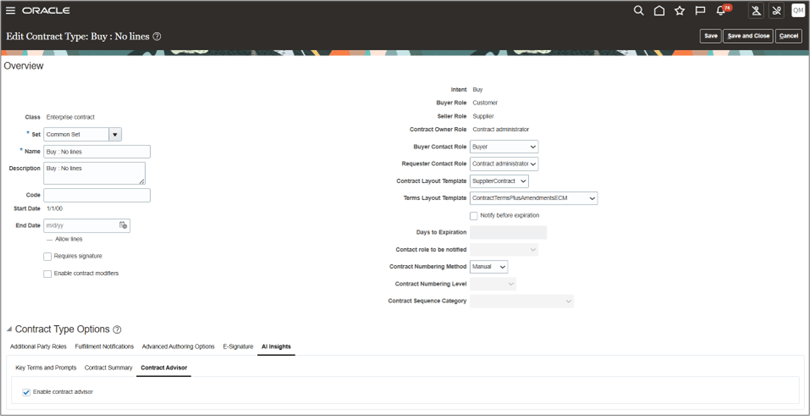Open Contract Sequence Category dropdown
Viewport: 810px width, 416px height.
click(x=522, y=301)
